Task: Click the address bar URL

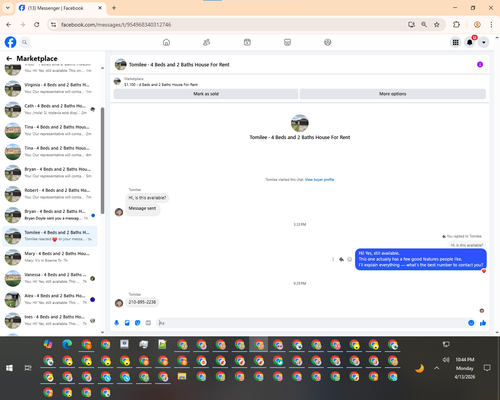Action: [116, 25]
